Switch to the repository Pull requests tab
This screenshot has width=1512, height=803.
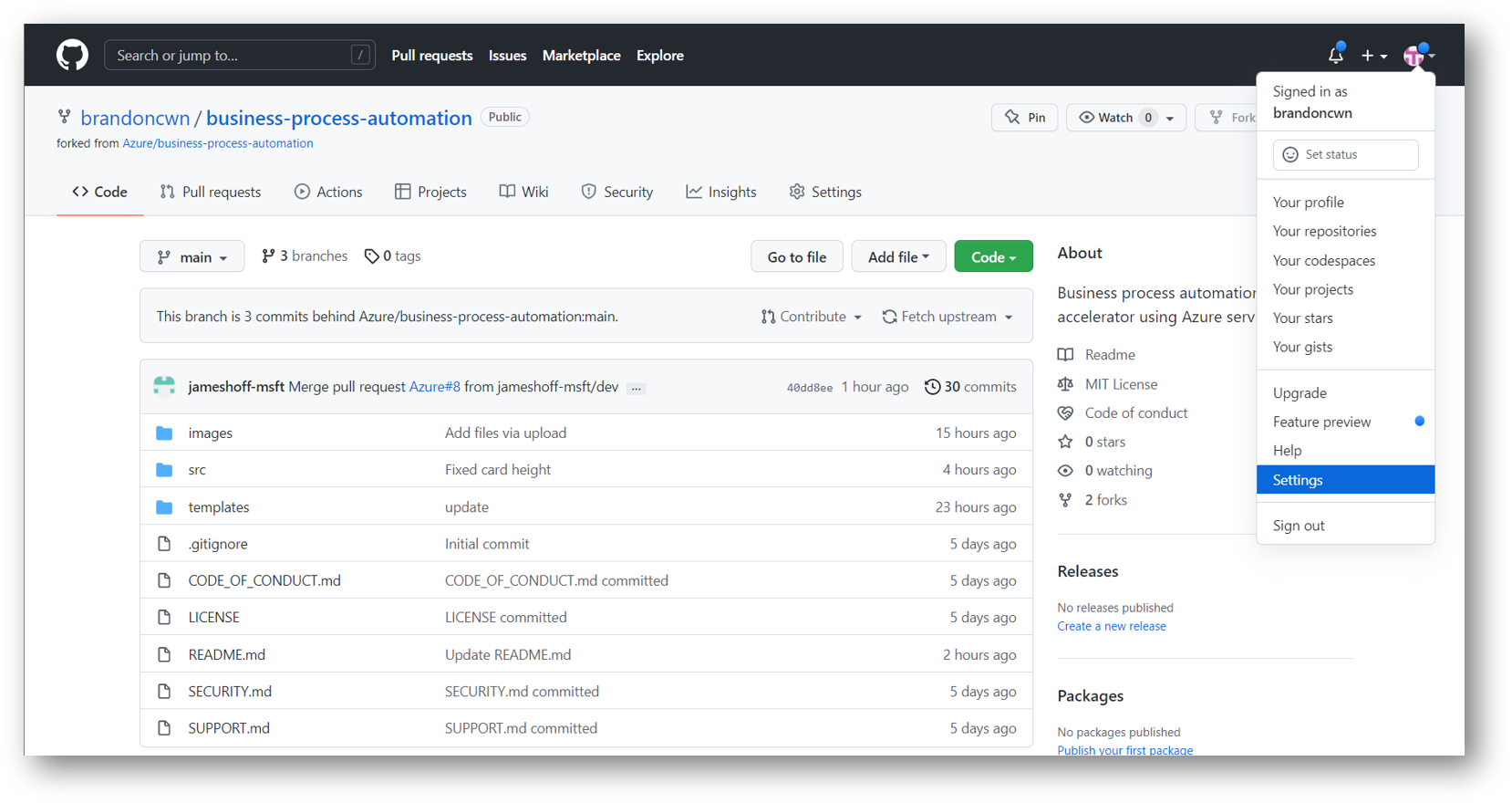click(x=211, y=192)
